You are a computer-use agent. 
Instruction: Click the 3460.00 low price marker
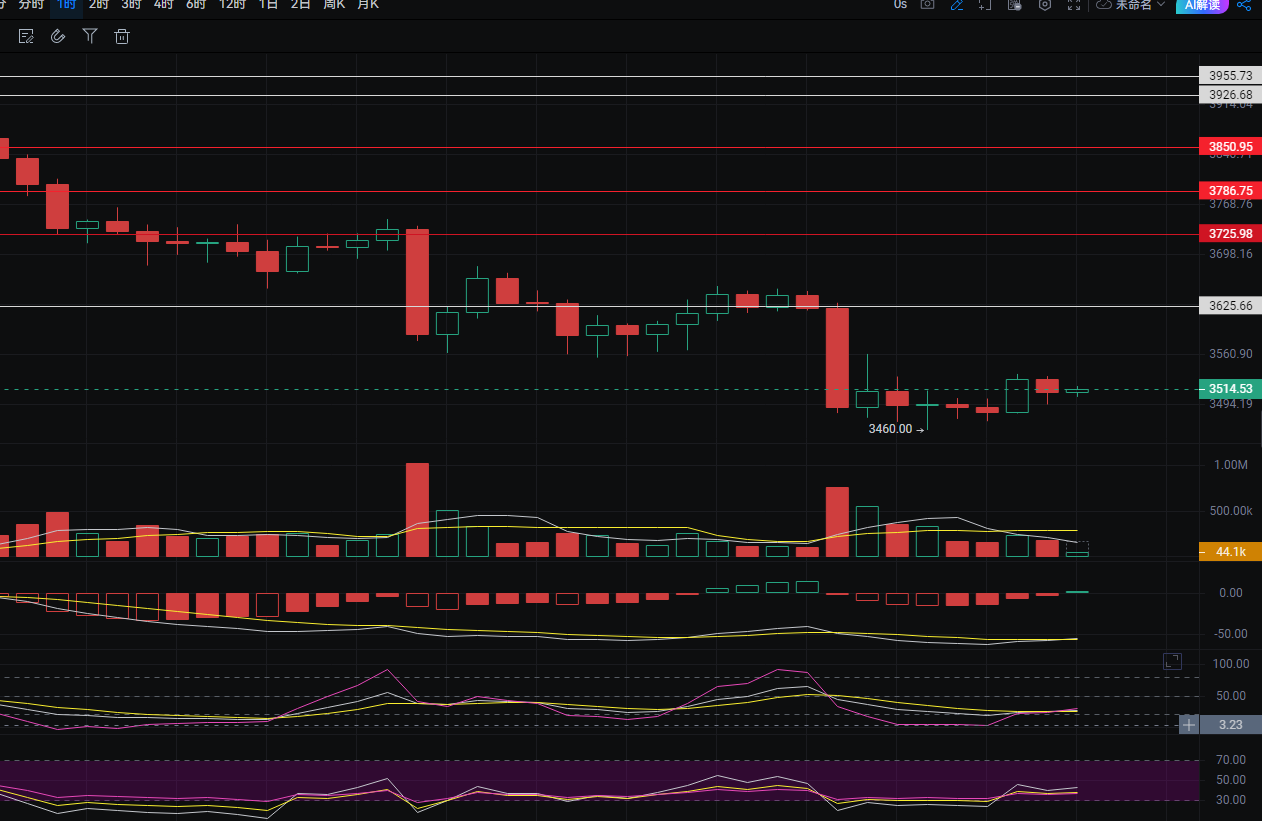[x=890, y=429]
